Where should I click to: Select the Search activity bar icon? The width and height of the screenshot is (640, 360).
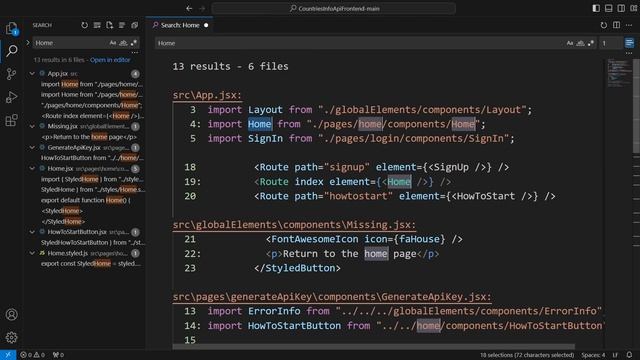tap(11, 51)
